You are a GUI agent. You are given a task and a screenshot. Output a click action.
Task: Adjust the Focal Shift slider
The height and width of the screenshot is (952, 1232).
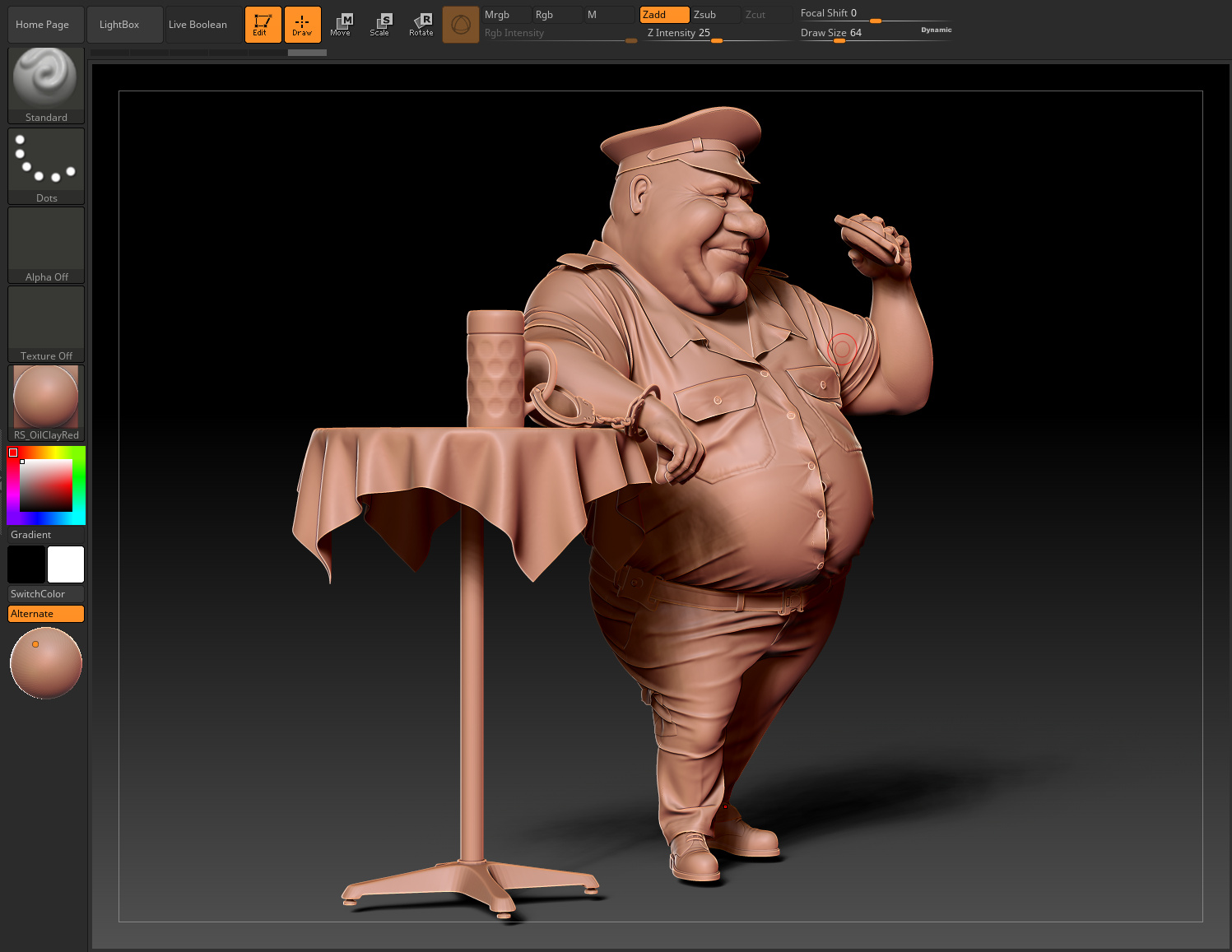(875, 14)
